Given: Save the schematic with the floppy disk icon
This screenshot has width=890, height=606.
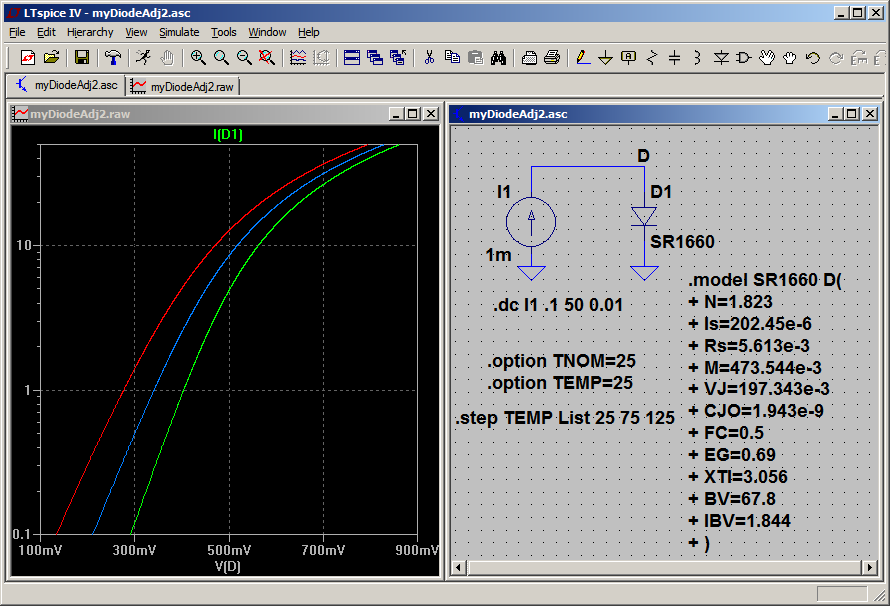Looking at the screenshot, I should coord(82,57).
